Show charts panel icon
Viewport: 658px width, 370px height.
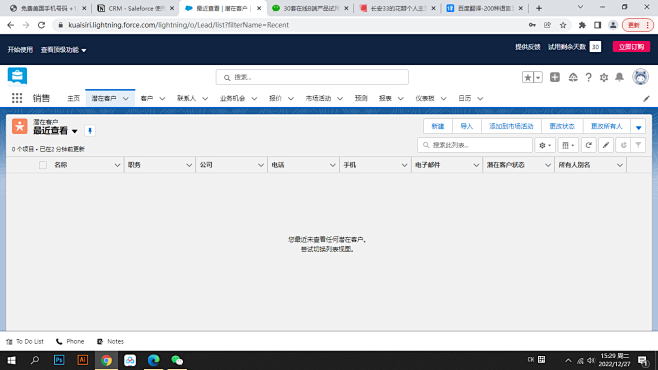click(624, 145)
